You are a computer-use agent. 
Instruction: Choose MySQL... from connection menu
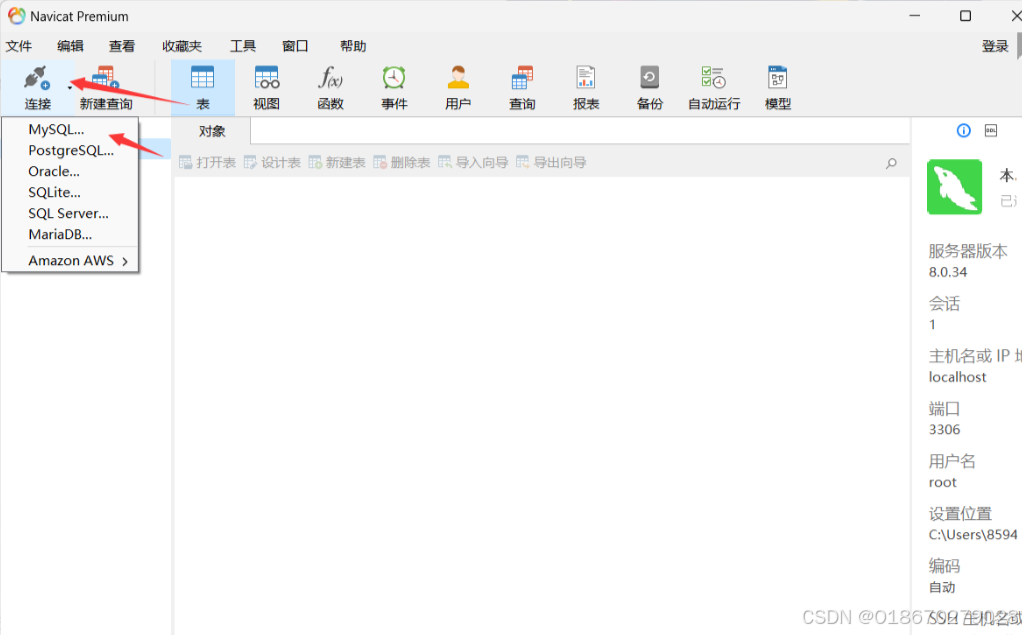tap(70, 129)
